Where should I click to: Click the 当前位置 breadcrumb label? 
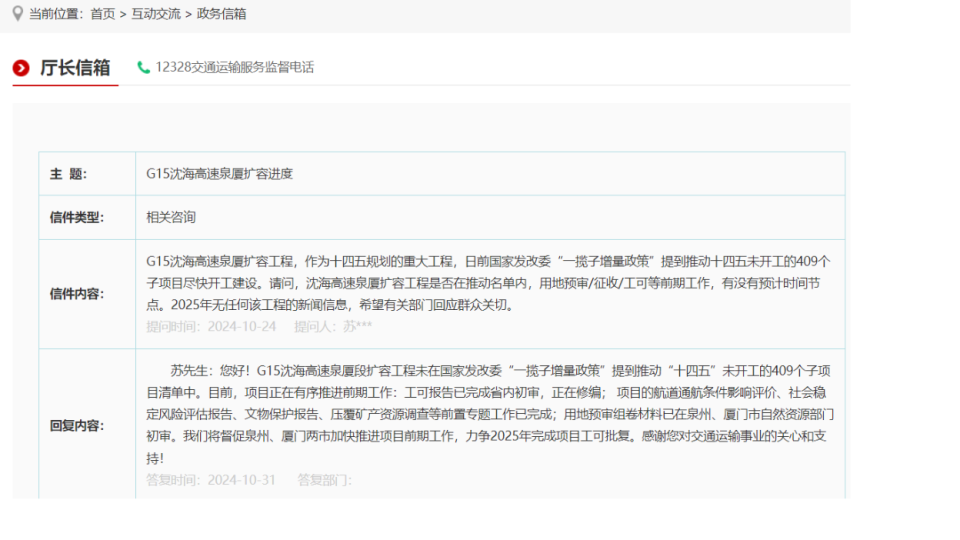56,13
